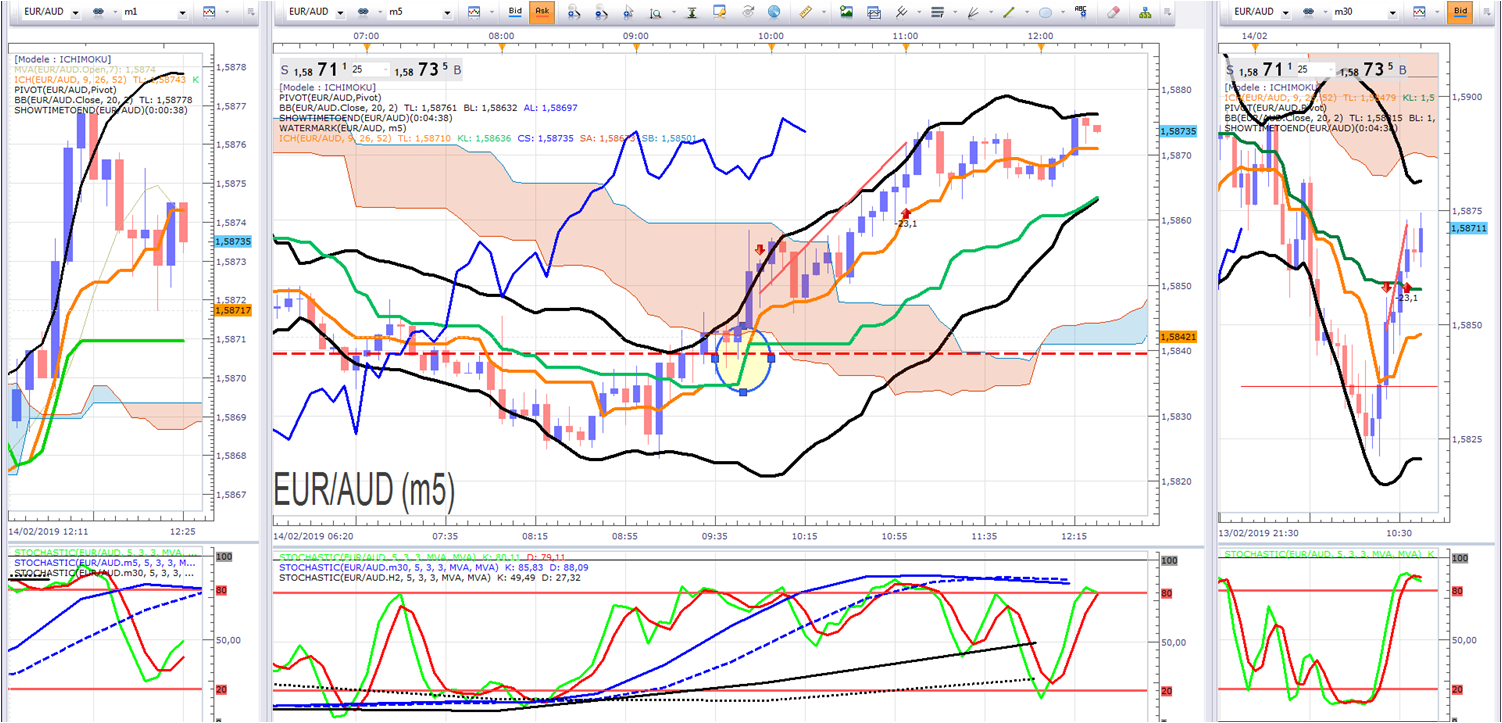The width and height of the screenshot is (1502, 723).
Task: Select the cursor pointer tool in m5 toolbar
Action: pyautogui.click(x=629, y=12)
